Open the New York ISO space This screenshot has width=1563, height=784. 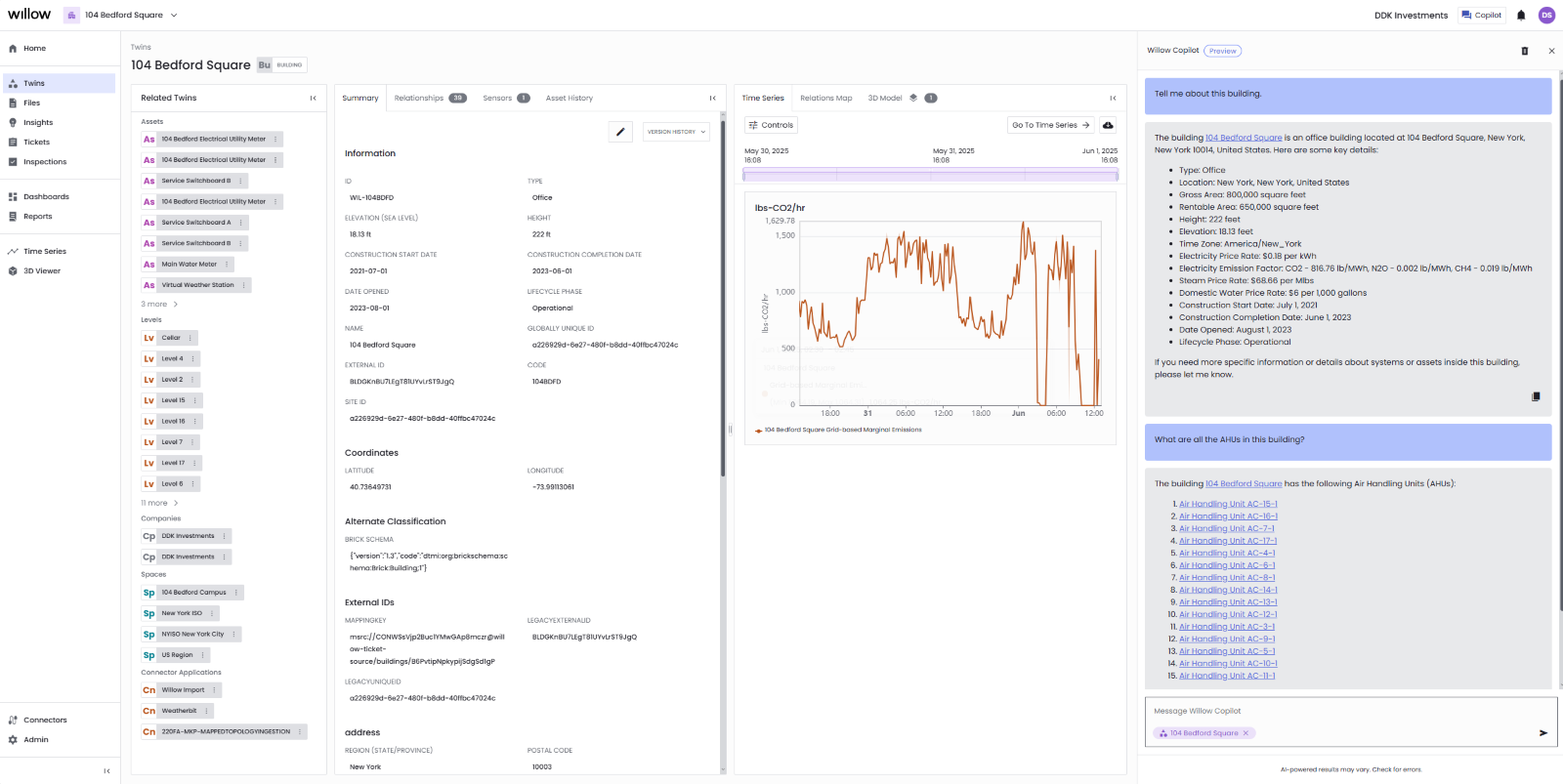click(181, 613)
